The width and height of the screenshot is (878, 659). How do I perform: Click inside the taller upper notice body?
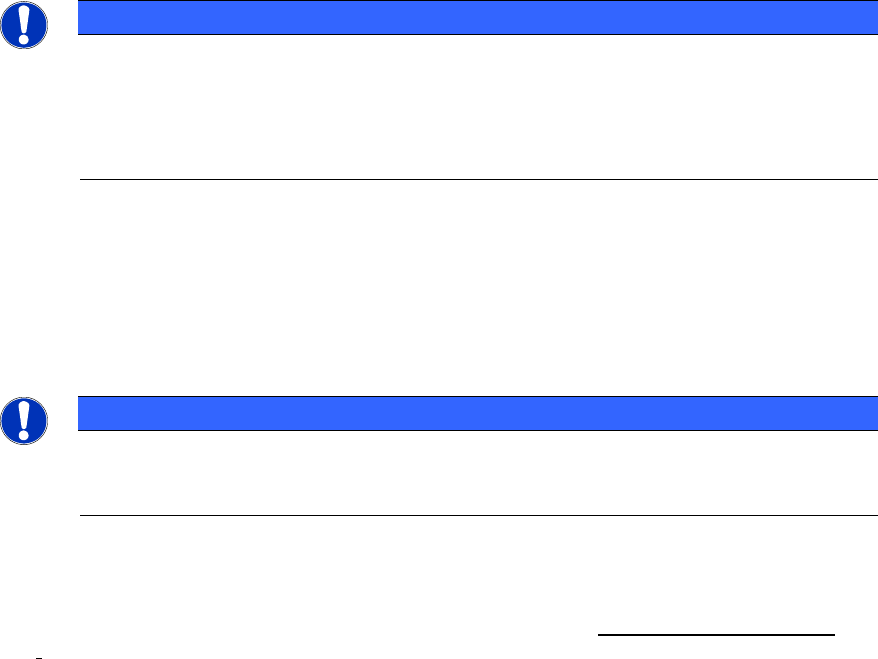point(471,107)
